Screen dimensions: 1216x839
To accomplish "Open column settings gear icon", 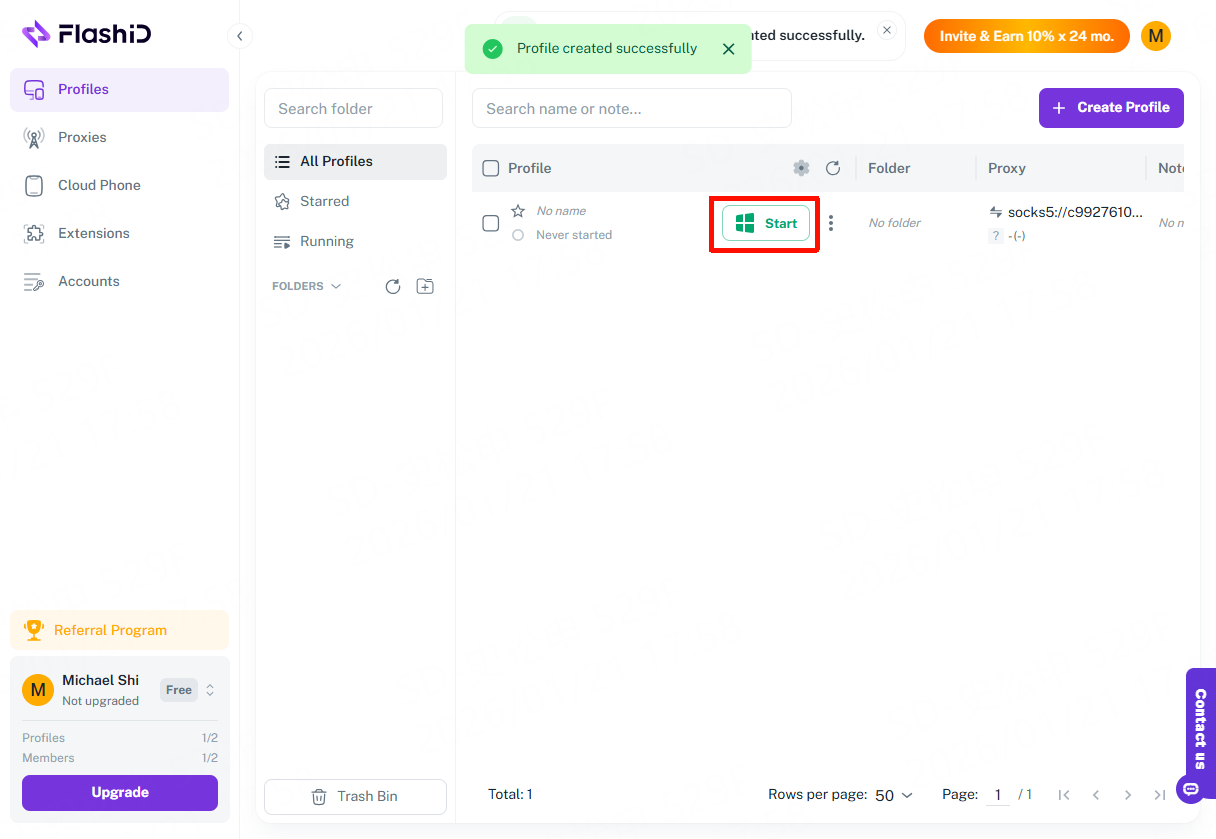I will point(801,168).
